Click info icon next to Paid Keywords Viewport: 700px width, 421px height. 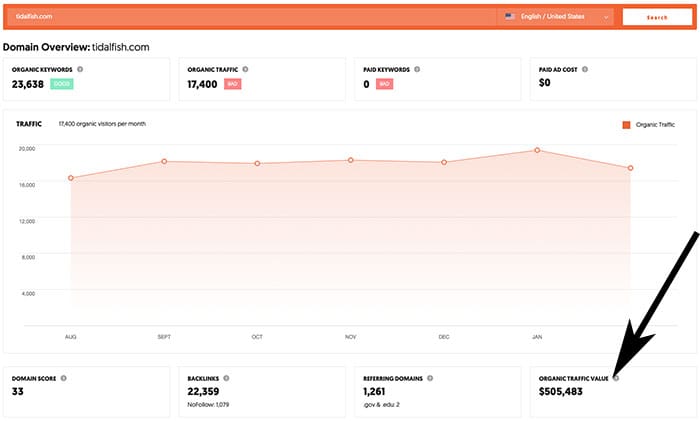[x=417, y=69]
